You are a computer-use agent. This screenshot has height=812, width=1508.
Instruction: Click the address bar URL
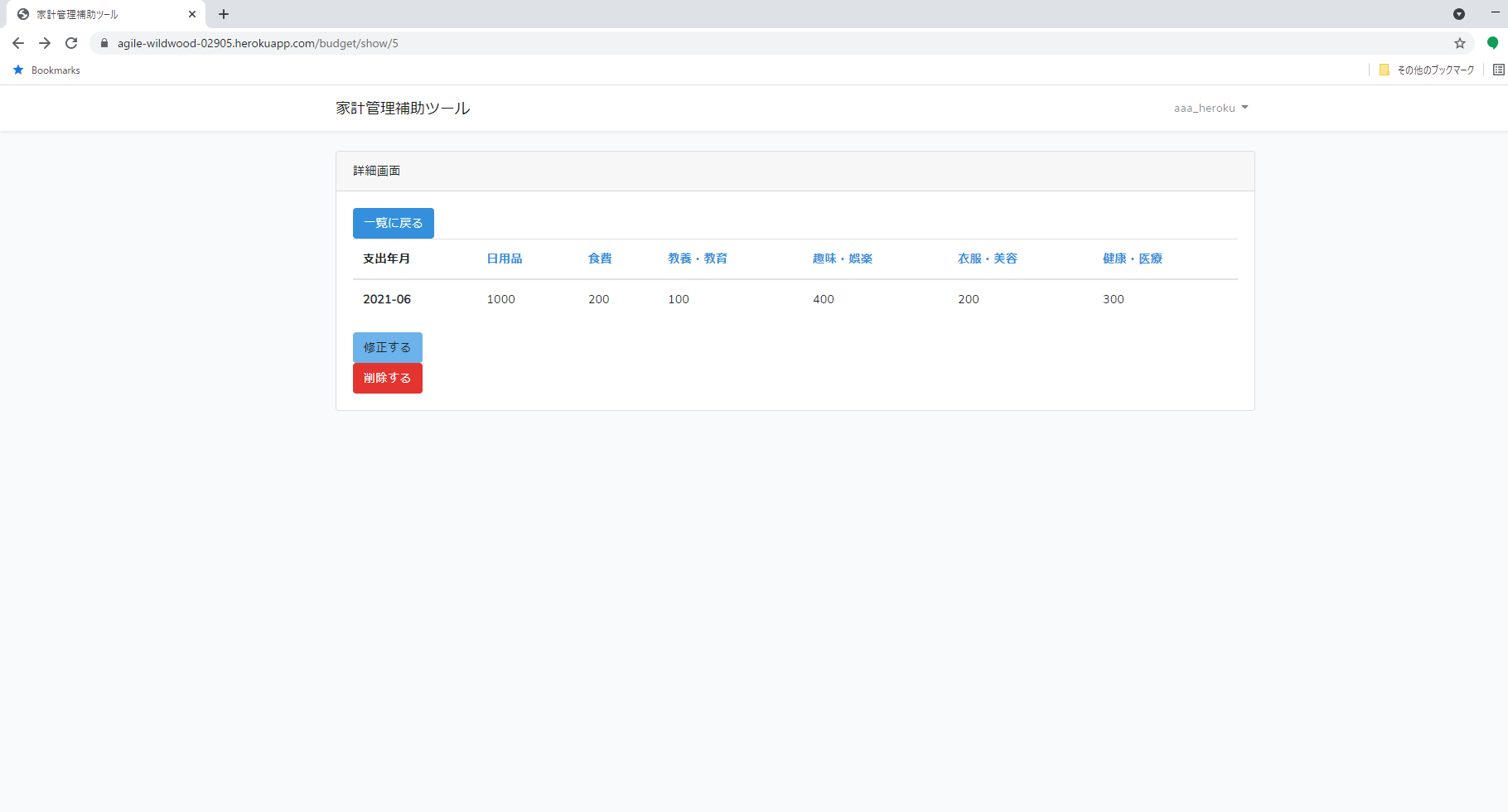[258, 43]
